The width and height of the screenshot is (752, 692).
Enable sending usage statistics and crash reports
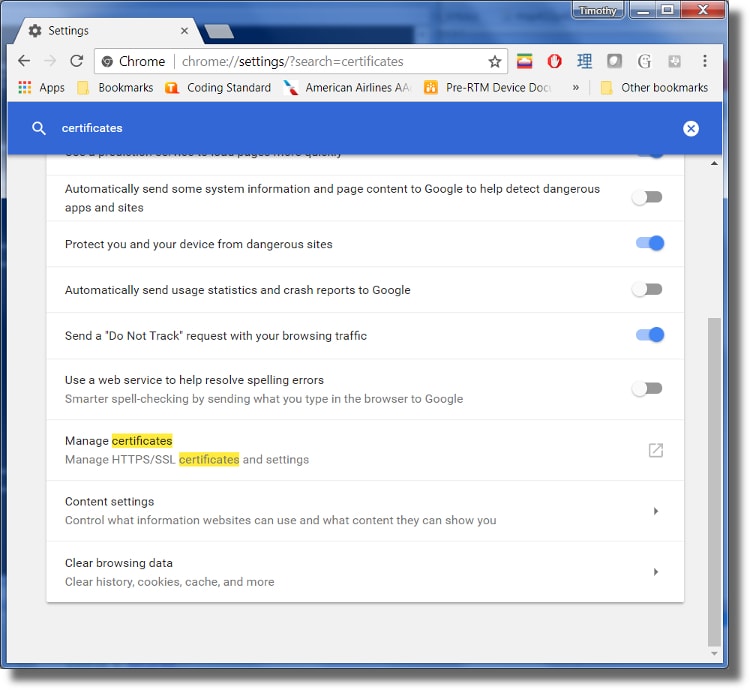[x=647, y=289]
